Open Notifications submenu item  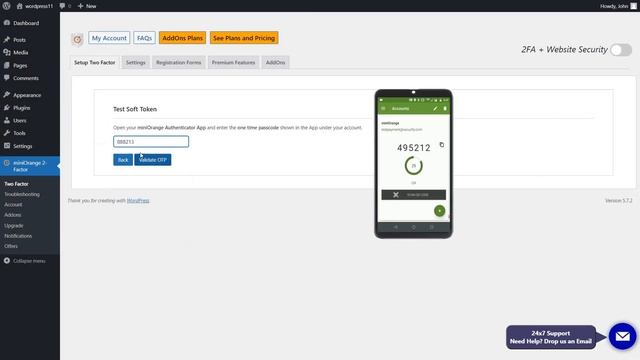18,236
